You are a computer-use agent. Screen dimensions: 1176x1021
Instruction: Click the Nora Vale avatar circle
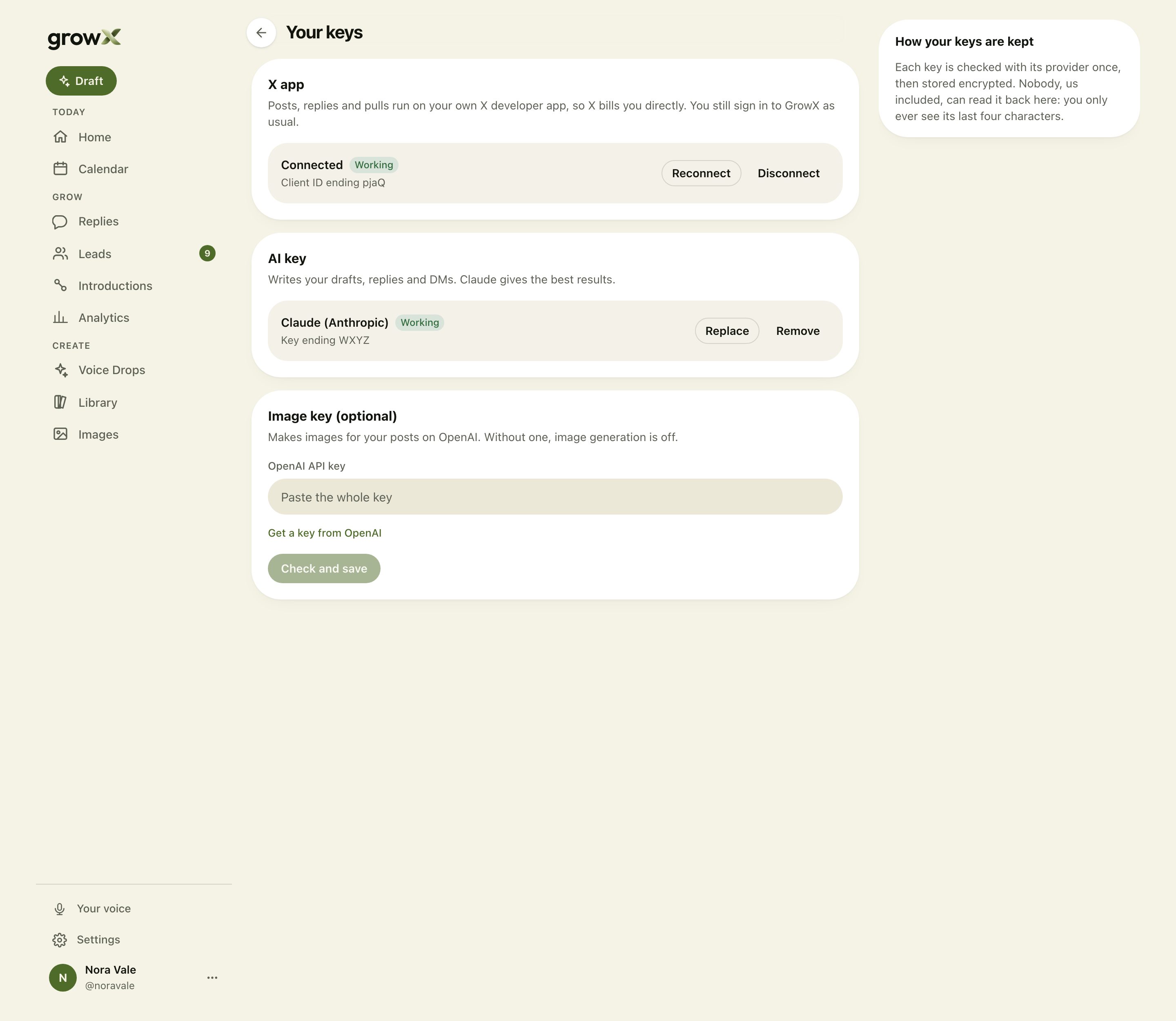(62, 978)
